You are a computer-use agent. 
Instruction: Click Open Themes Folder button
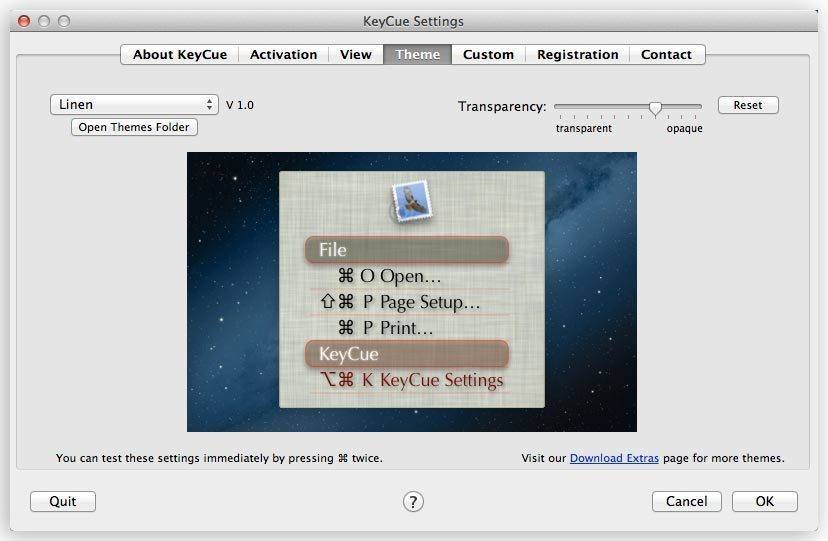coord(134,127)
